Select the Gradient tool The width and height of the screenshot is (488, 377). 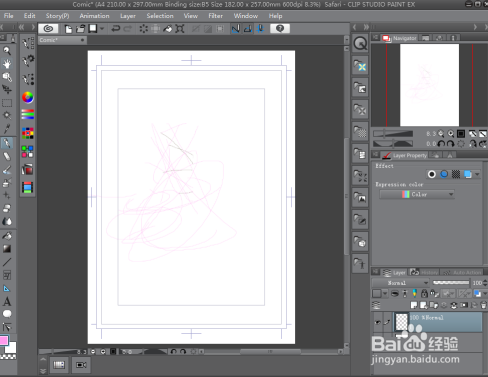pos(7,249)
